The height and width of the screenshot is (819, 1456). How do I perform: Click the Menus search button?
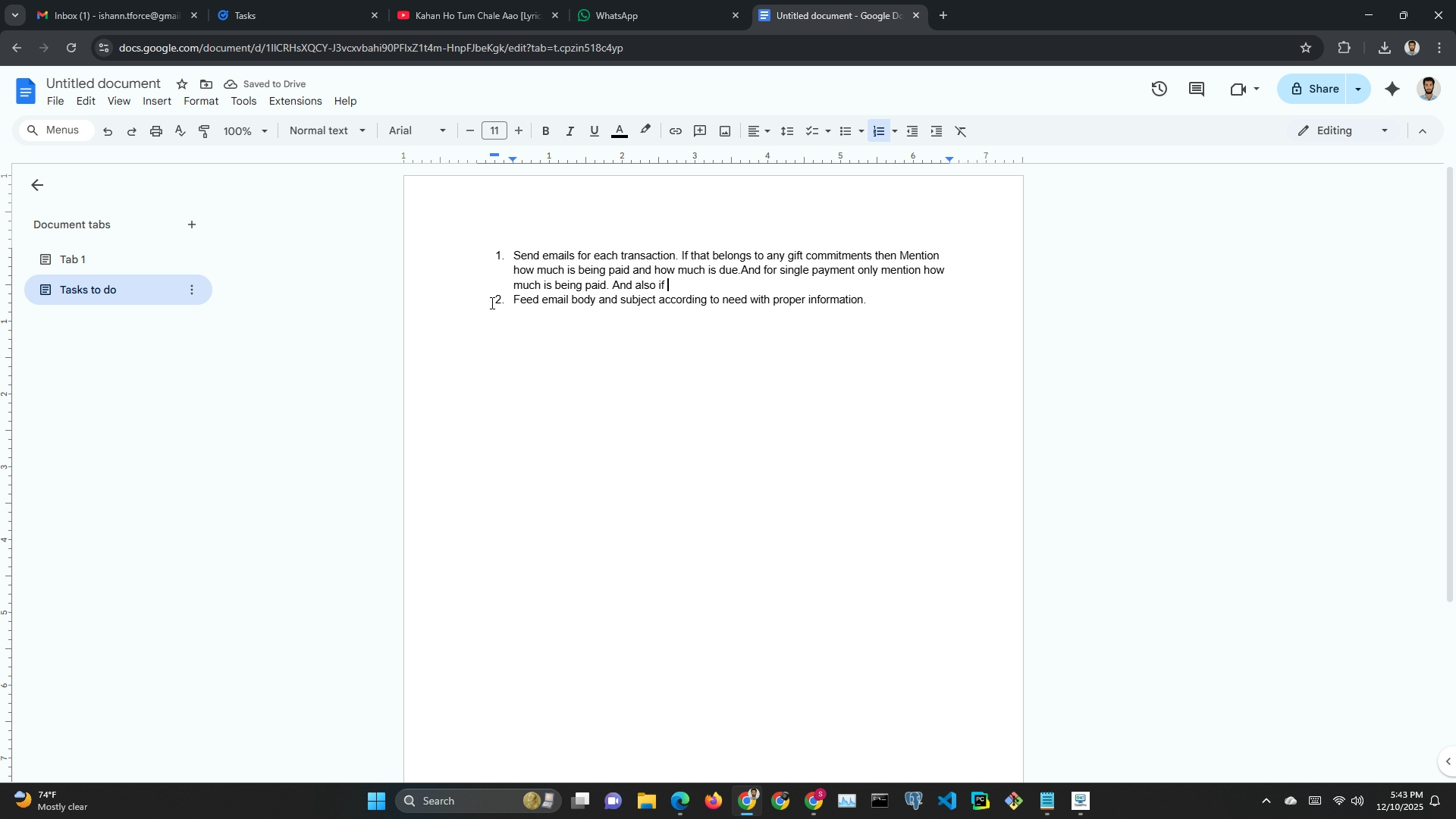click(x=54, y=130)
